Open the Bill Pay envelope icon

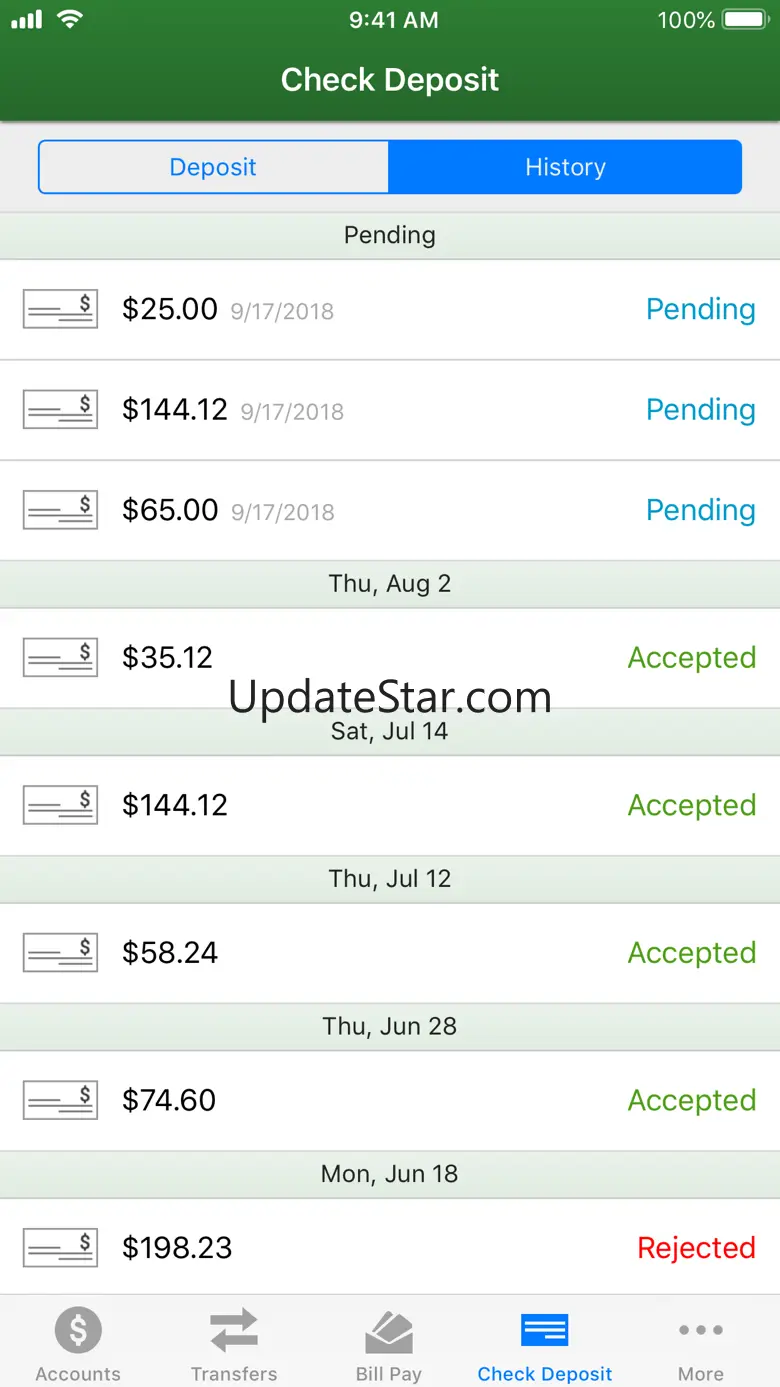coord(389,1332)
